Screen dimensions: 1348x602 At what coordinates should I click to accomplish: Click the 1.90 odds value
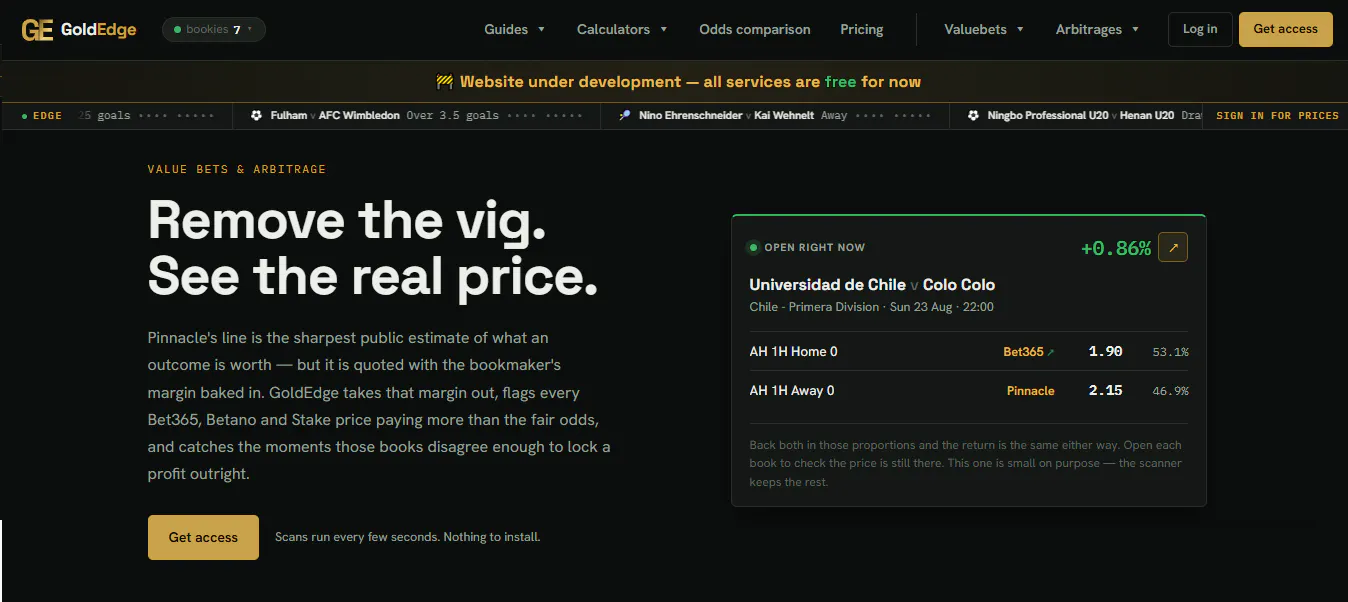click(1105, 352)
